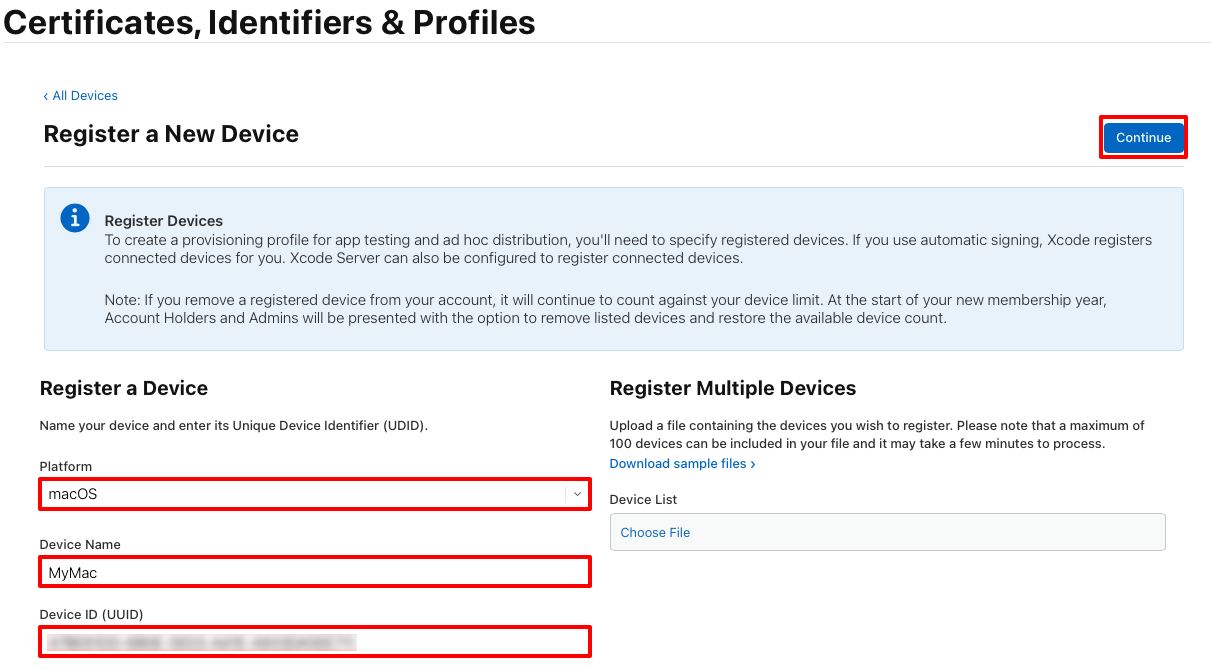The width and height of the screenshot is (1211, 670).
Task: Click the Certificates, Identifiers & Profiles title
Action: (x=268, y=22)
